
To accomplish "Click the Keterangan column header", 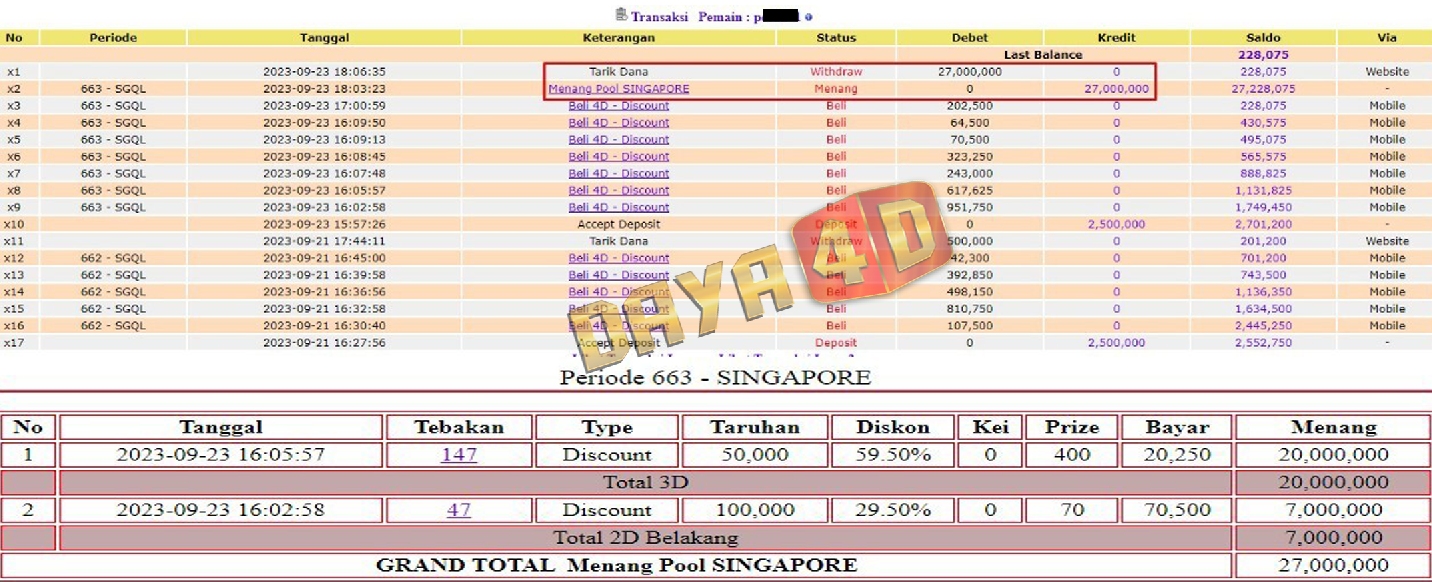I will tap(618, 38).
